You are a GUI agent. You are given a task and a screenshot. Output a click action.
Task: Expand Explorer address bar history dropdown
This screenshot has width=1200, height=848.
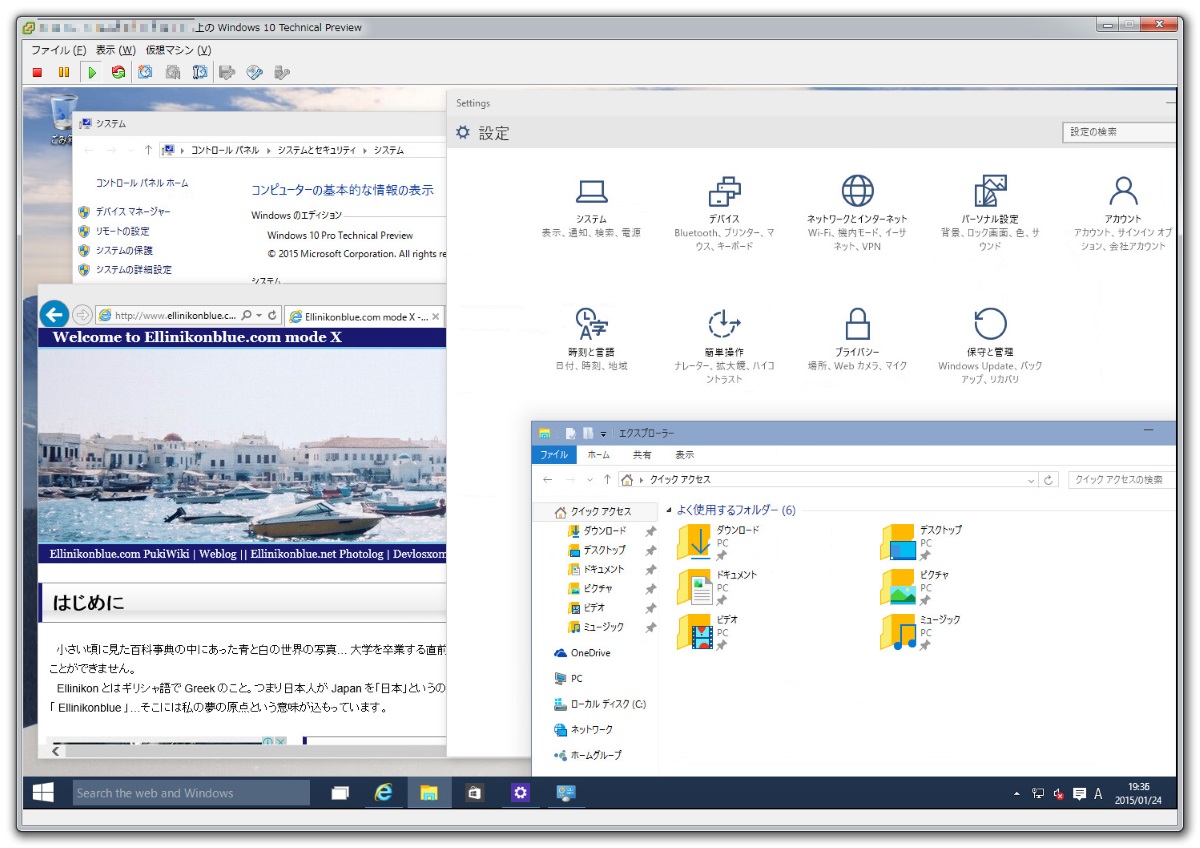pos(1032,480)
